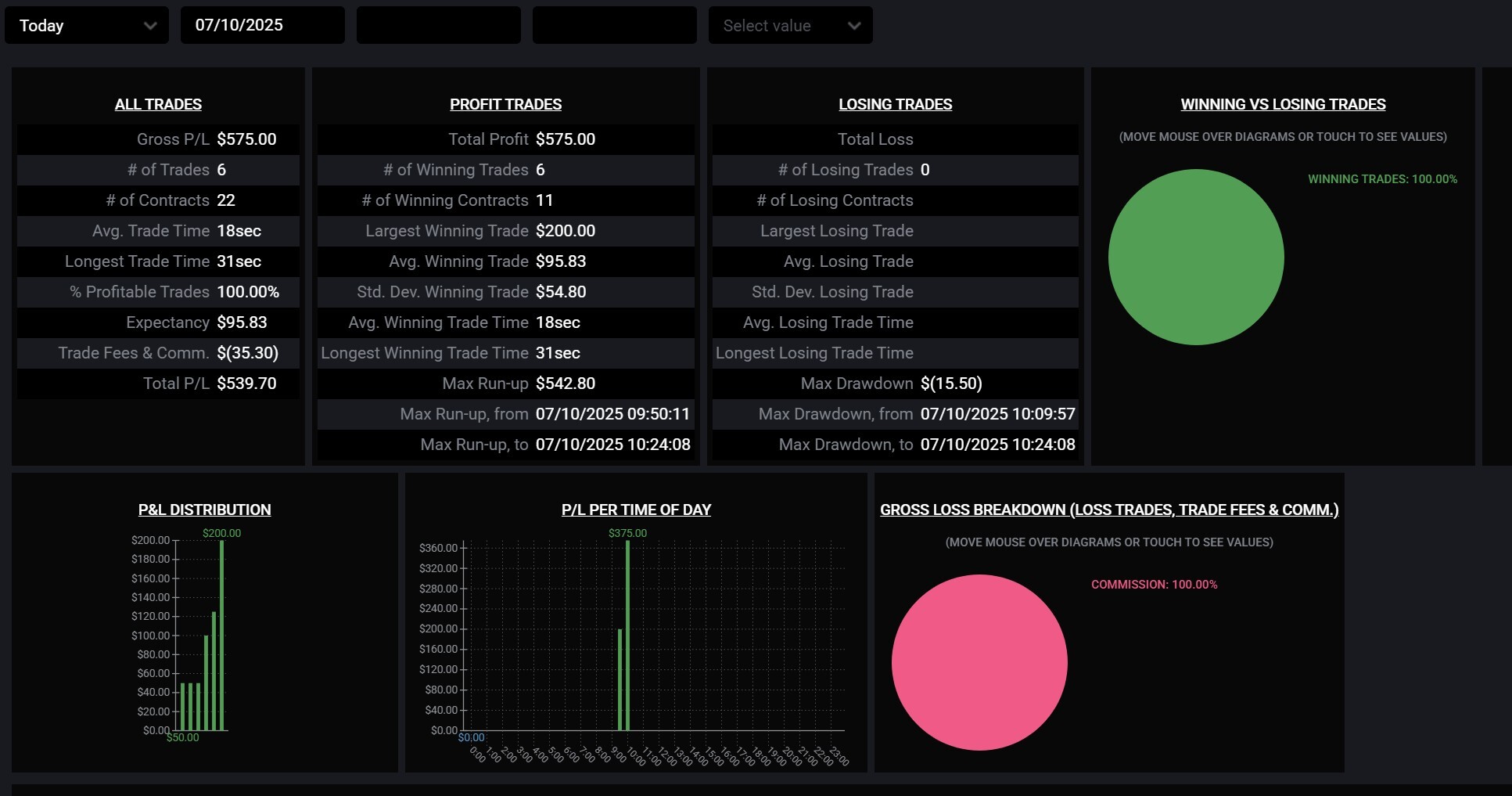Open the Today period dropdown
The height and width of the screenshot is (796, 1512).
coord(86,26)
